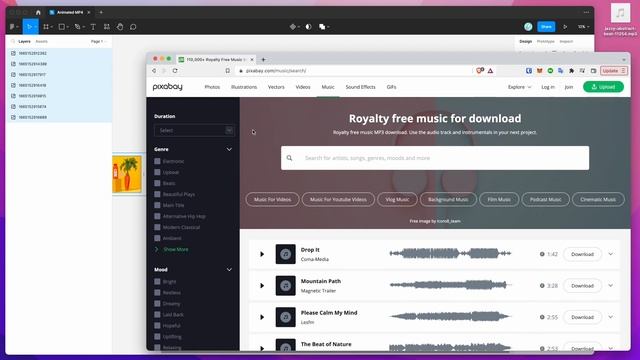
Task: Expand details chevron for Drop It track
Action: 610,254
